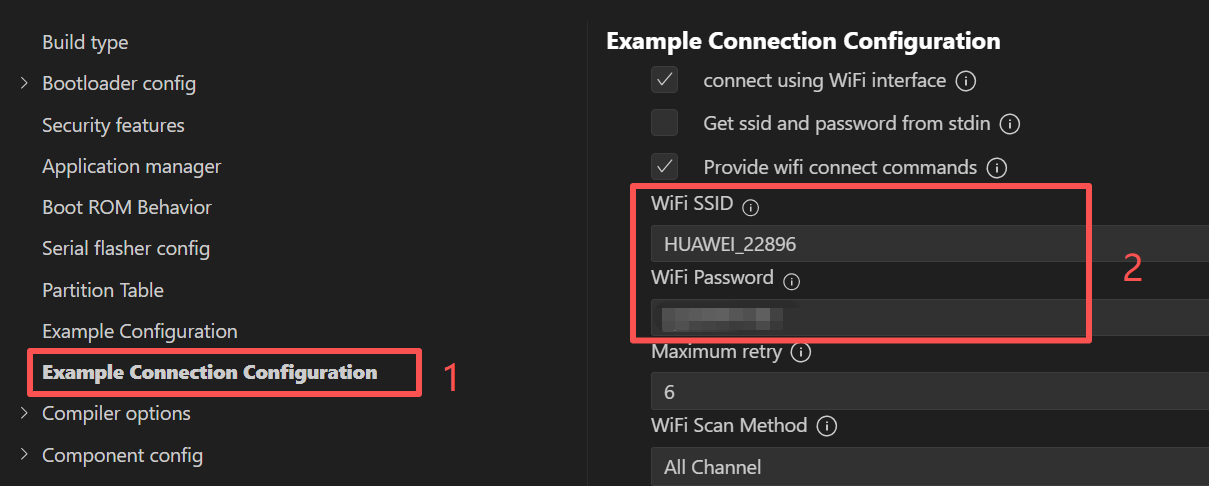Click info icon next to WiFi SSID
1209x486 pixels.
(751, 208)
